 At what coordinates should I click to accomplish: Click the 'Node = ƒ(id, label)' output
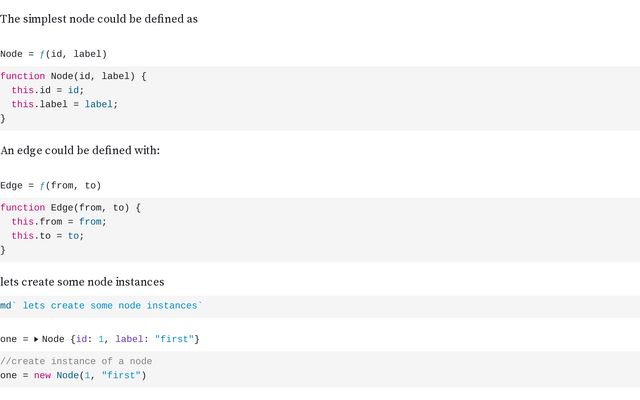coord(54,54)
